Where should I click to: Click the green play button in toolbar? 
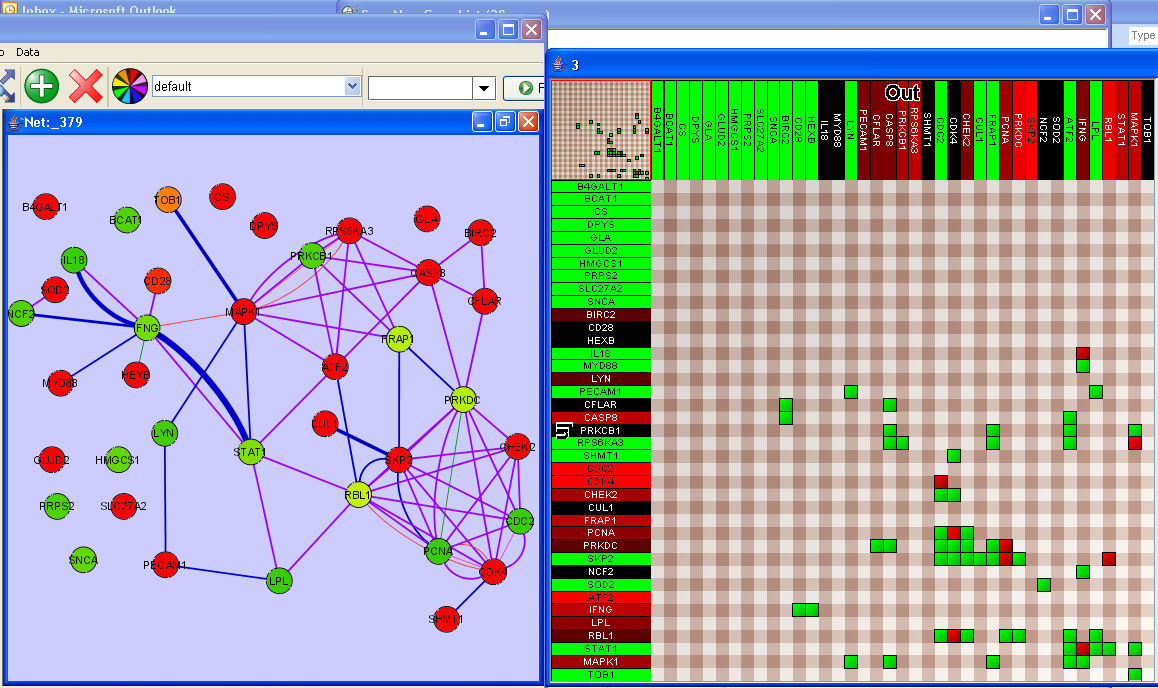[525, 88]
